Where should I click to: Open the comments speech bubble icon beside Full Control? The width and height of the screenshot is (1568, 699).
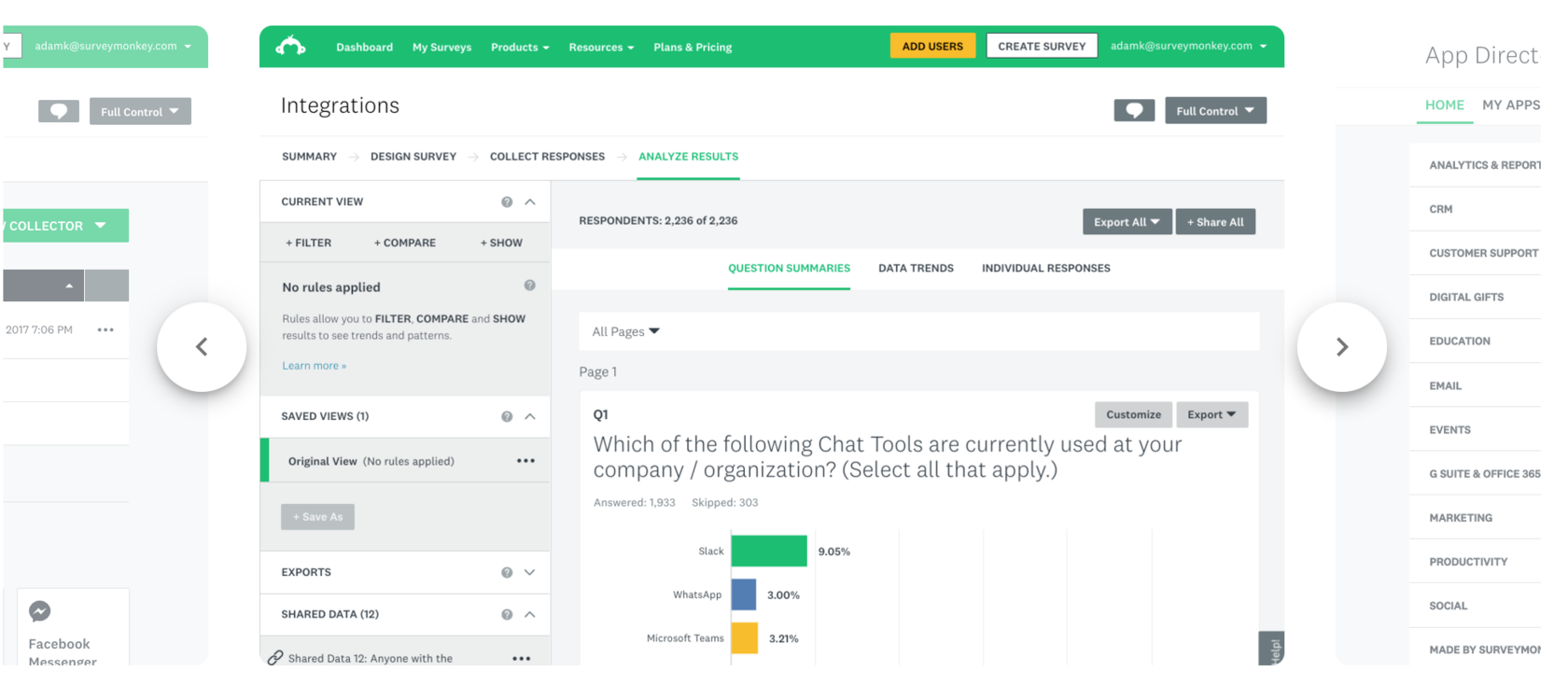click(x=1134, y=110)
